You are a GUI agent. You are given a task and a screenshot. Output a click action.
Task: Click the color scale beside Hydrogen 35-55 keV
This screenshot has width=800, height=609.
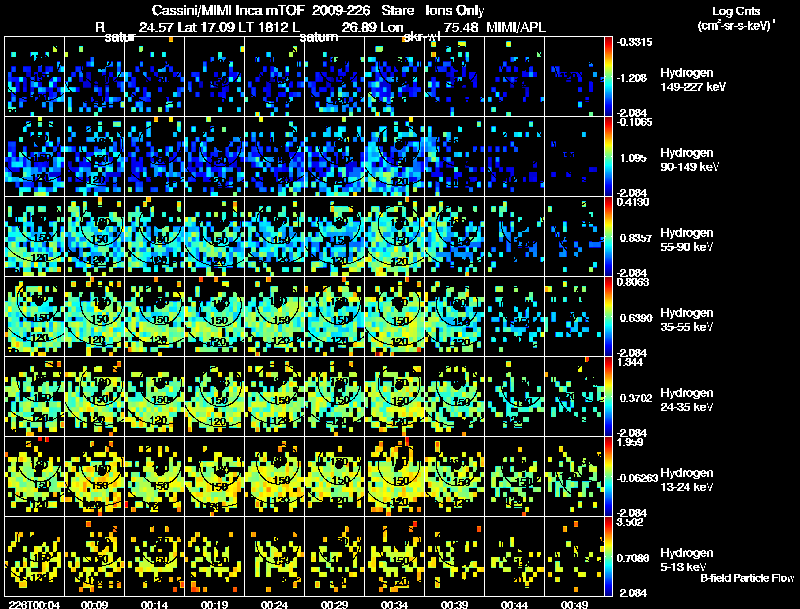tap(608, 317)
